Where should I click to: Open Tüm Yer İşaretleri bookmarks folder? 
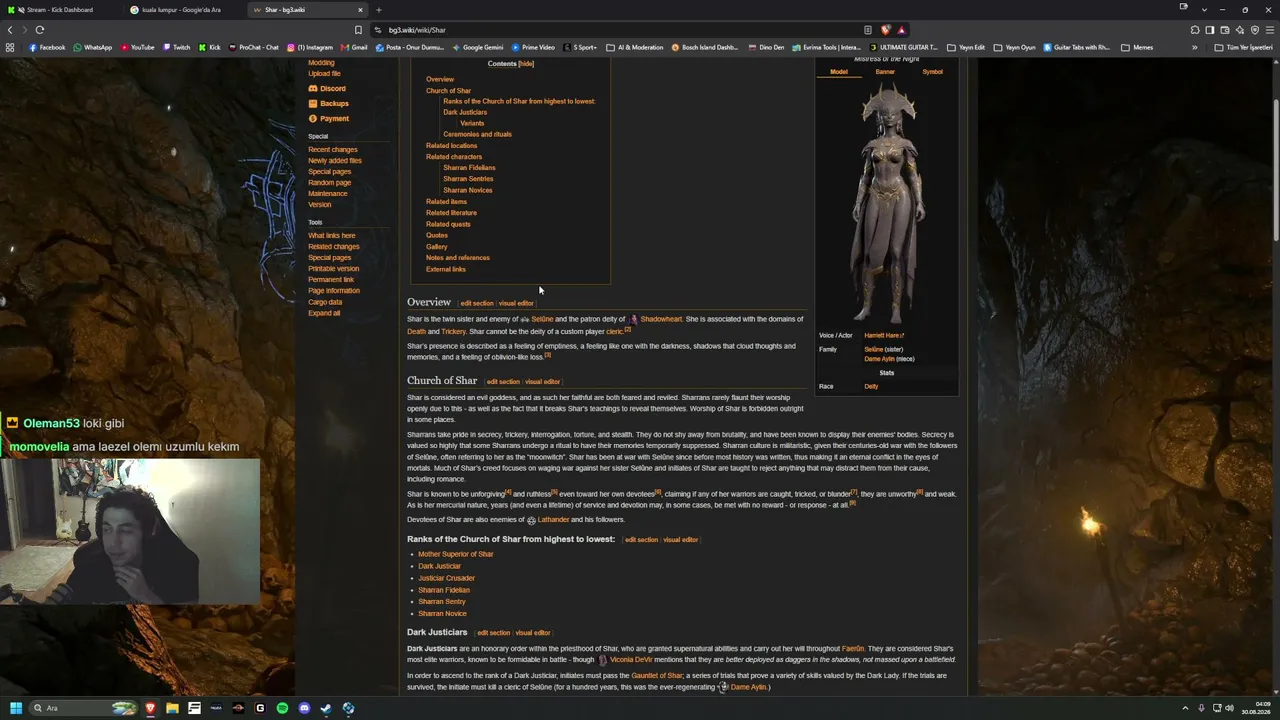point(1245,47)
